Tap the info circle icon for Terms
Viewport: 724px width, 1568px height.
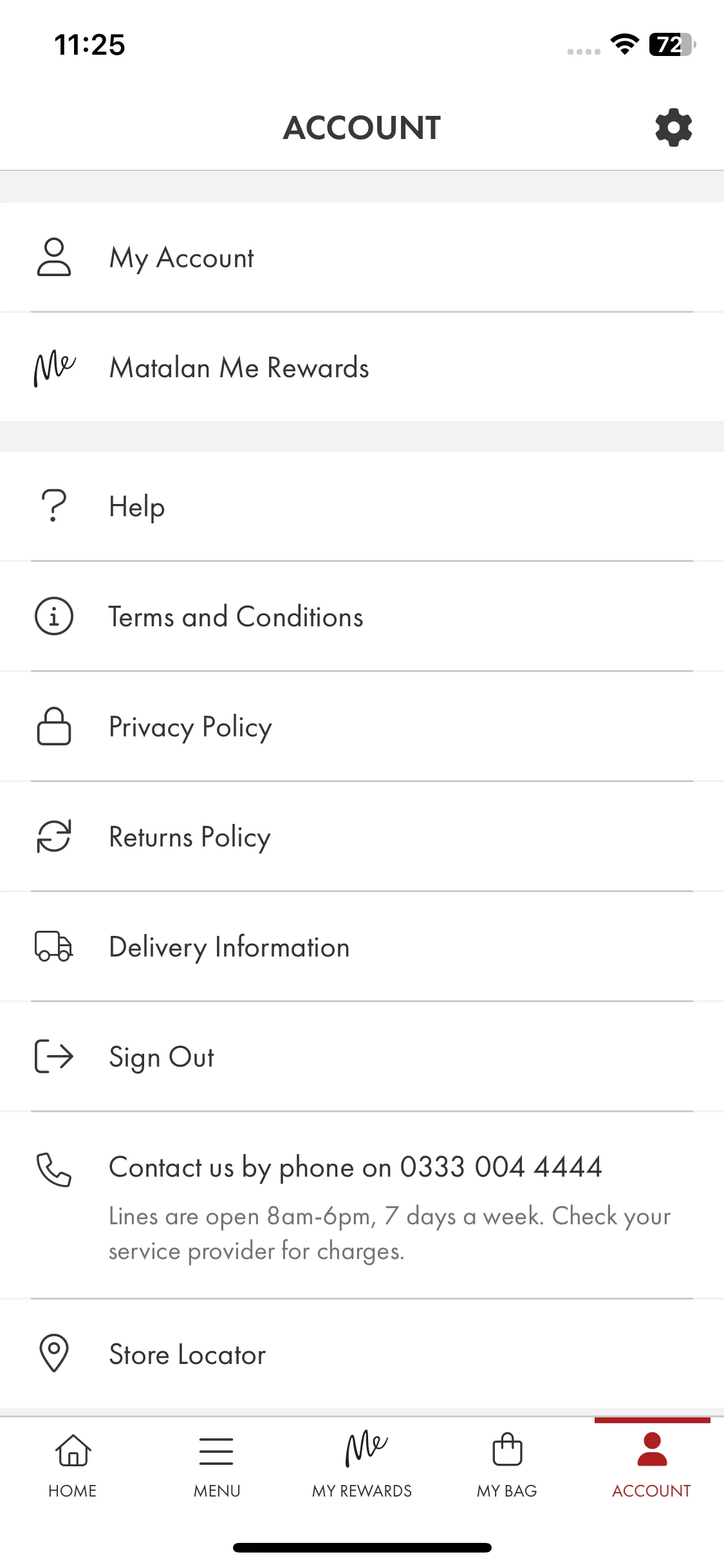click(x=54, y=616)
